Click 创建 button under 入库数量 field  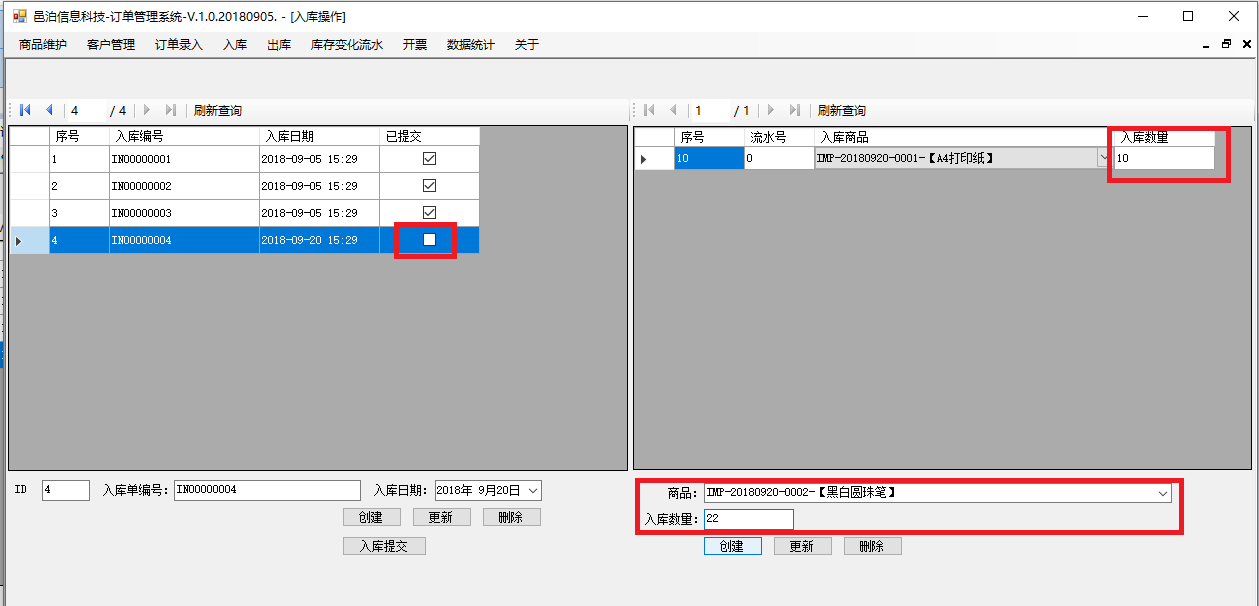(733, 546)
